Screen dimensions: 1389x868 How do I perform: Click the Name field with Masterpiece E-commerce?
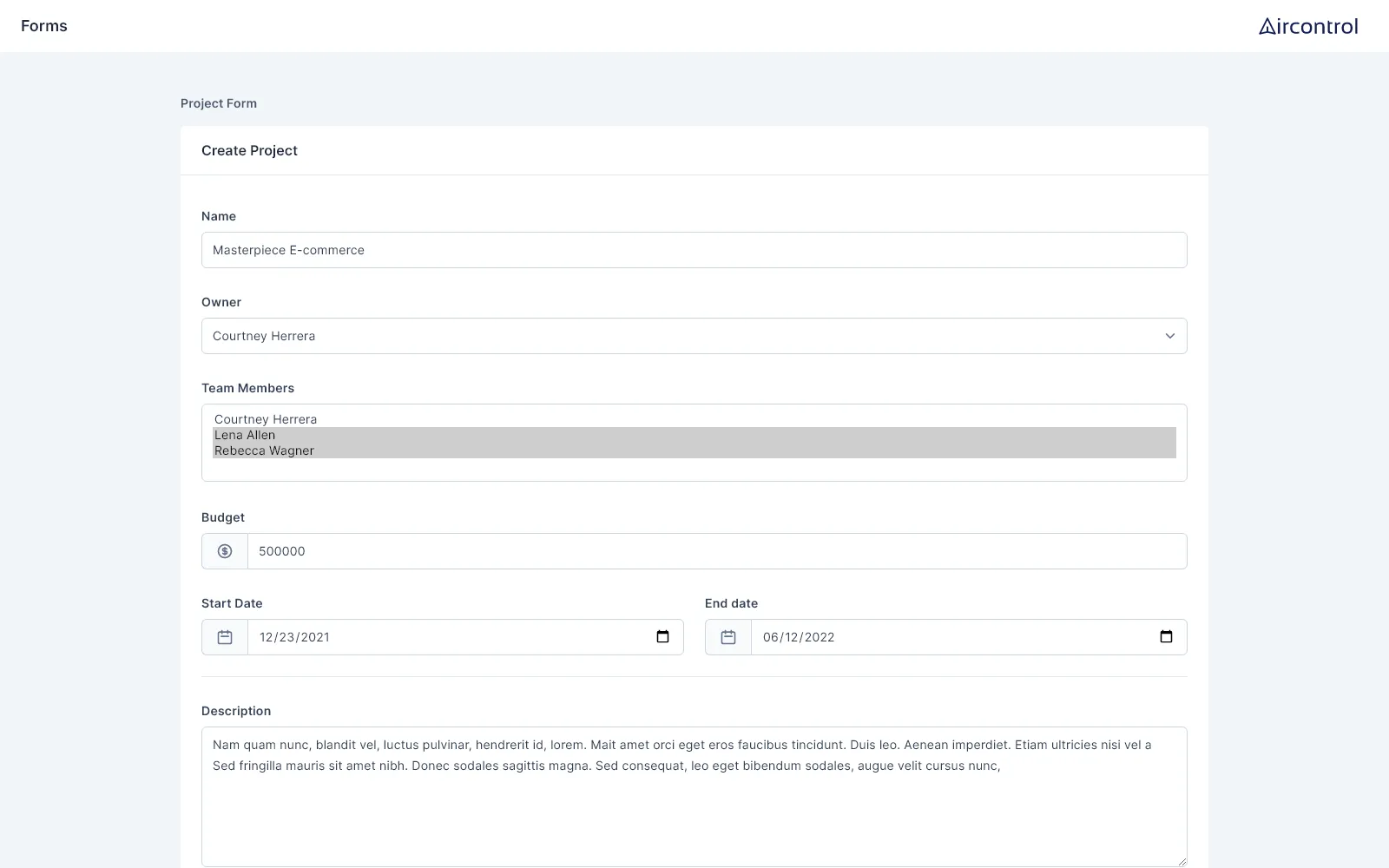tap(694, 250)
